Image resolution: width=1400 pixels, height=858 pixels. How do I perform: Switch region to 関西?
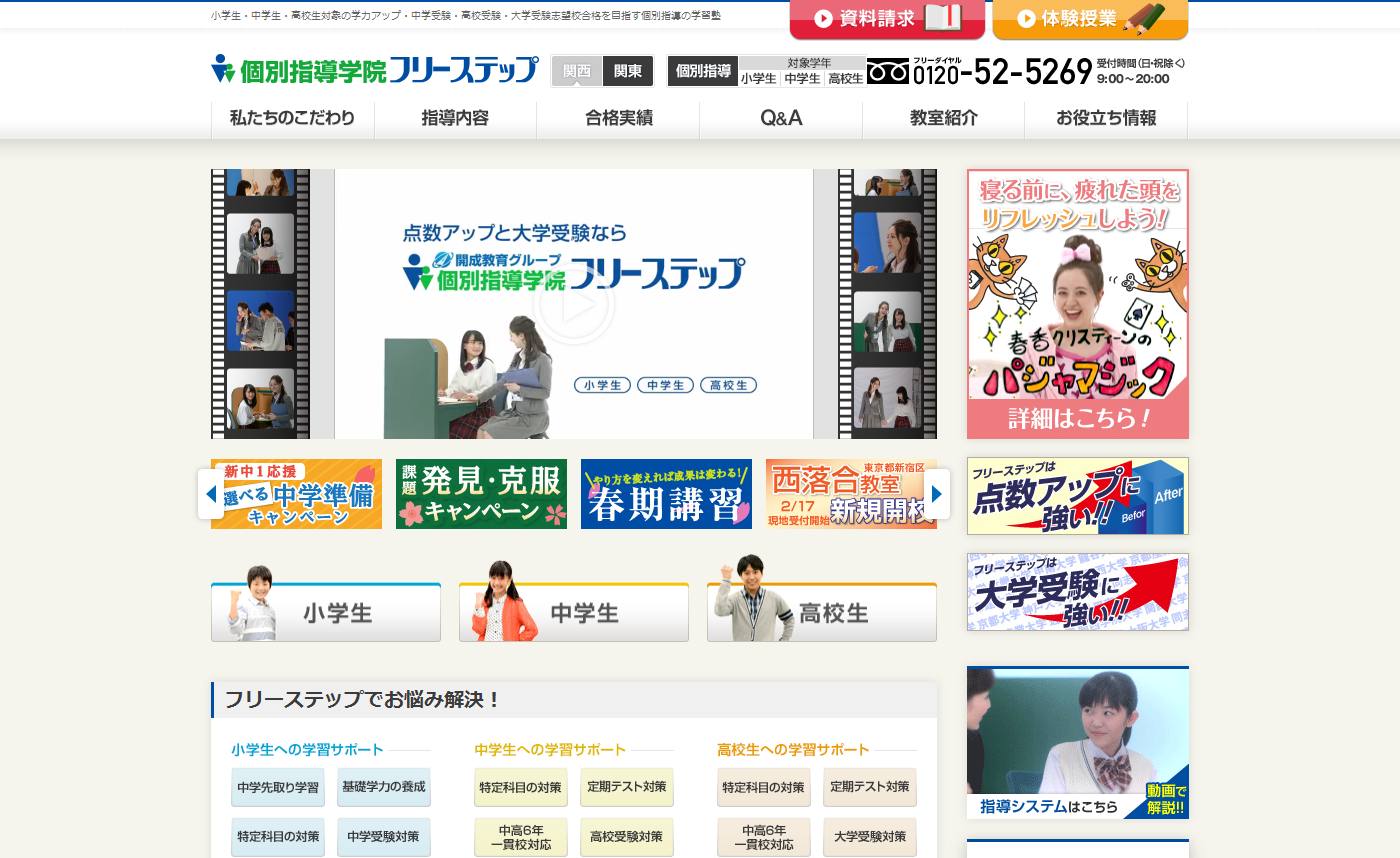click(577, 71)
